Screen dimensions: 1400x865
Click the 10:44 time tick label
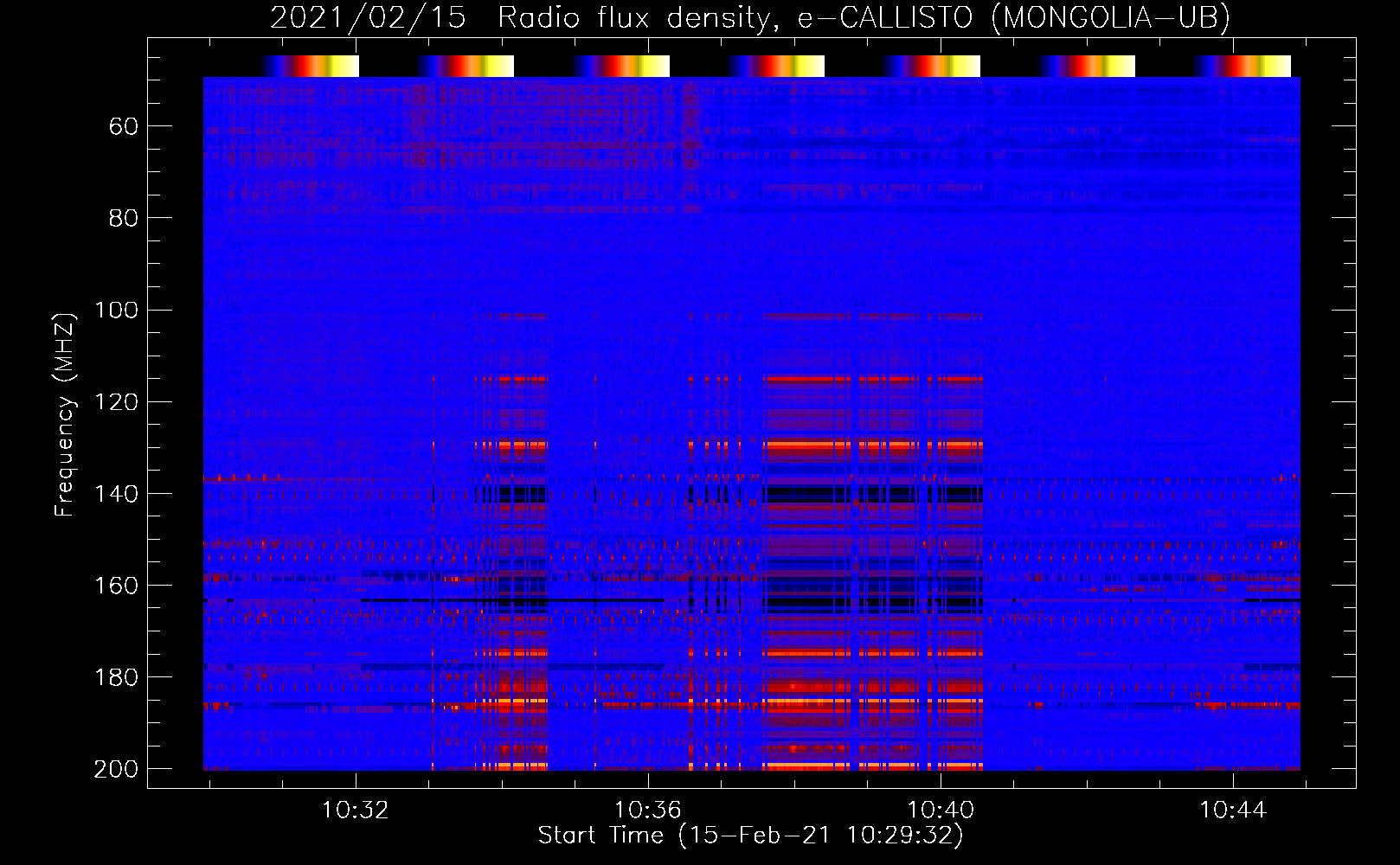pyautogui.click(x=1233, y=811)
